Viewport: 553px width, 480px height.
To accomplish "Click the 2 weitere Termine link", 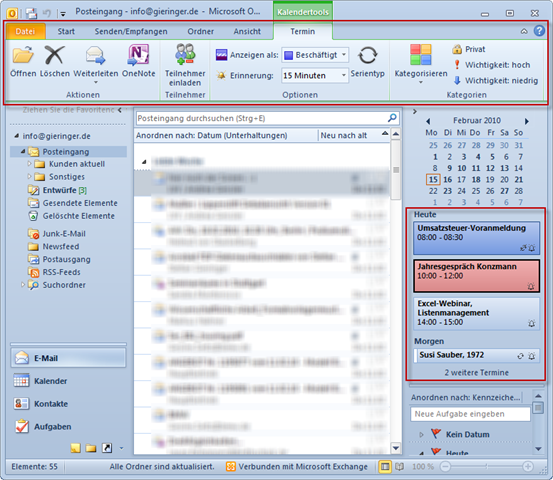I will (x=476, y=372).
